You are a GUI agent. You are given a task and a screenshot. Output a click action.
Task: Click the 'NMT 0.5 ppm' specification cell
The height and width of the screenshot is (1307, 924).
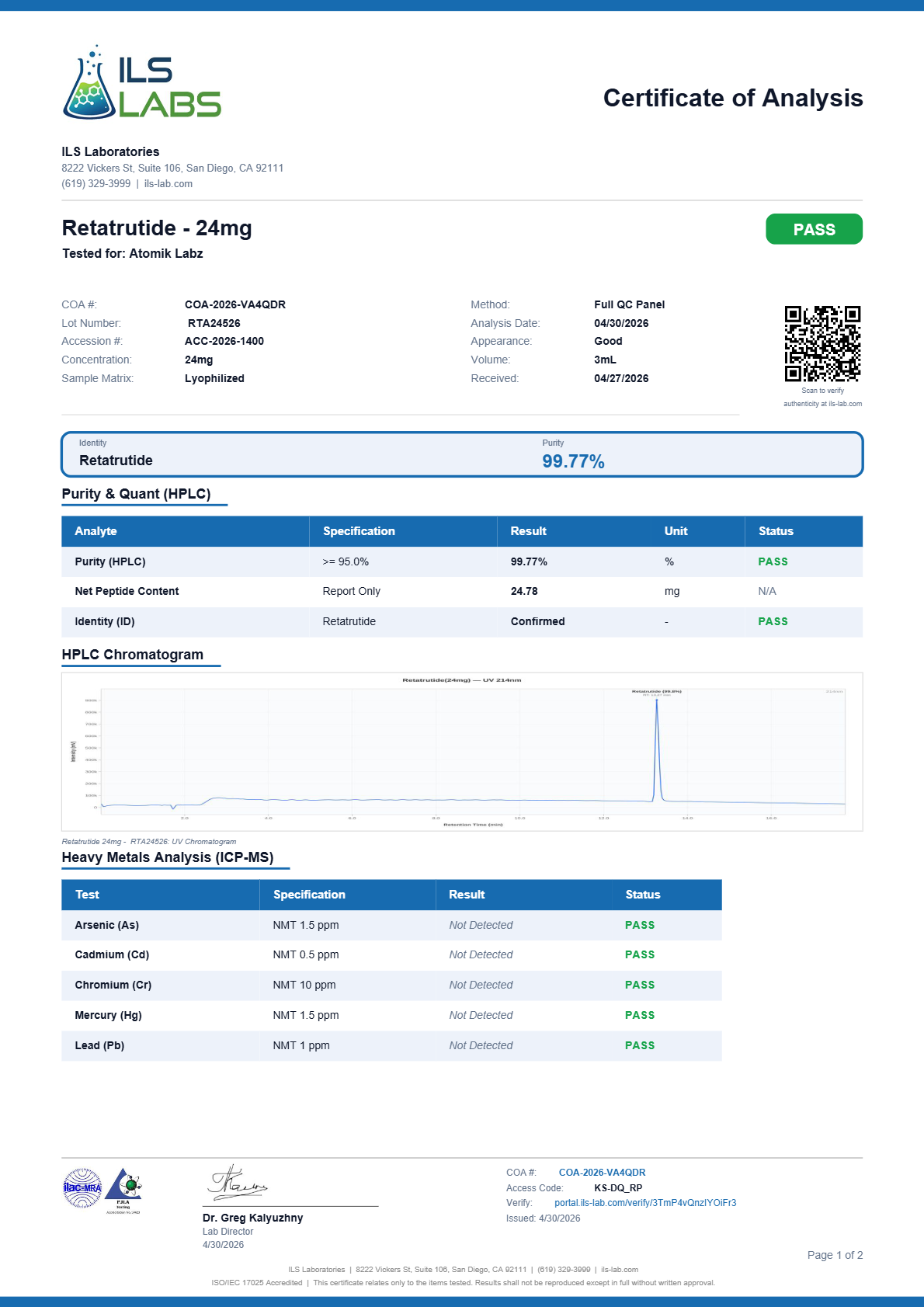point(306,954)
